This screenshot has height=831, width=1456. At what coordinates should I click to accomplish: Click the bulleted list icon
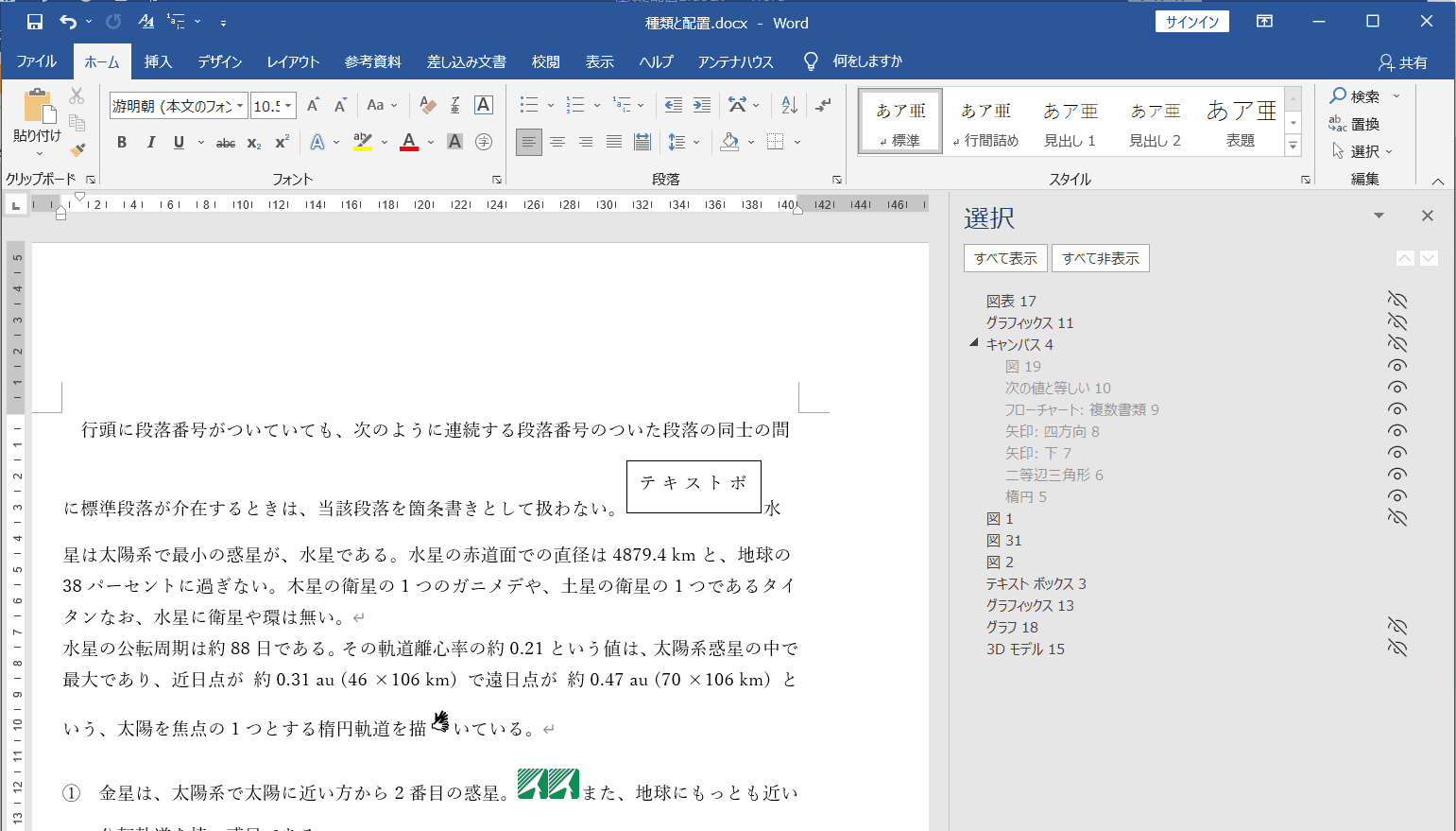pyautogui.click(x=529, y=105)
